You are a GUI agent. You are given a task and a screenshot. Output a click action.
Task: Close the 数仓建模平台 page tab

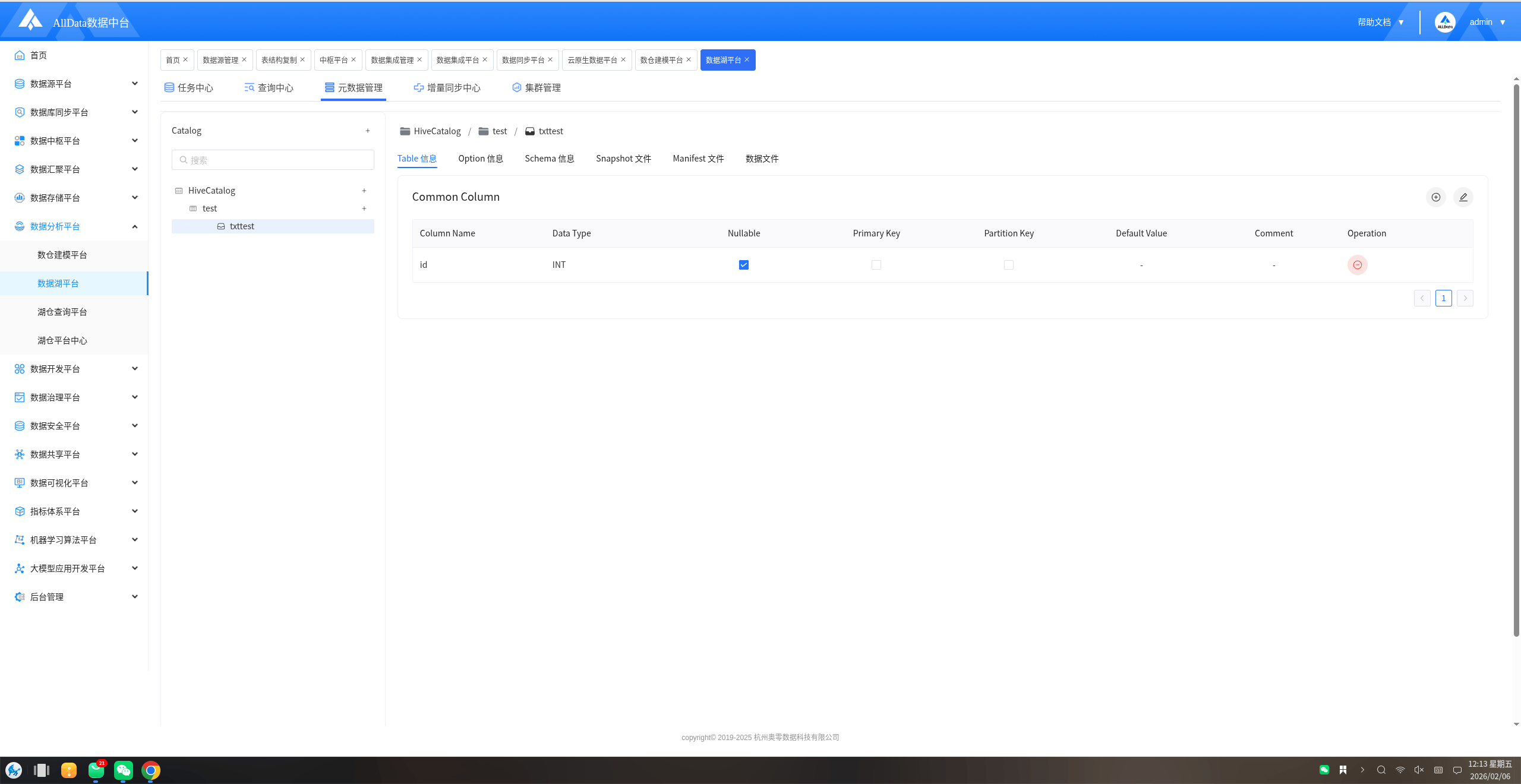[689, 59]
